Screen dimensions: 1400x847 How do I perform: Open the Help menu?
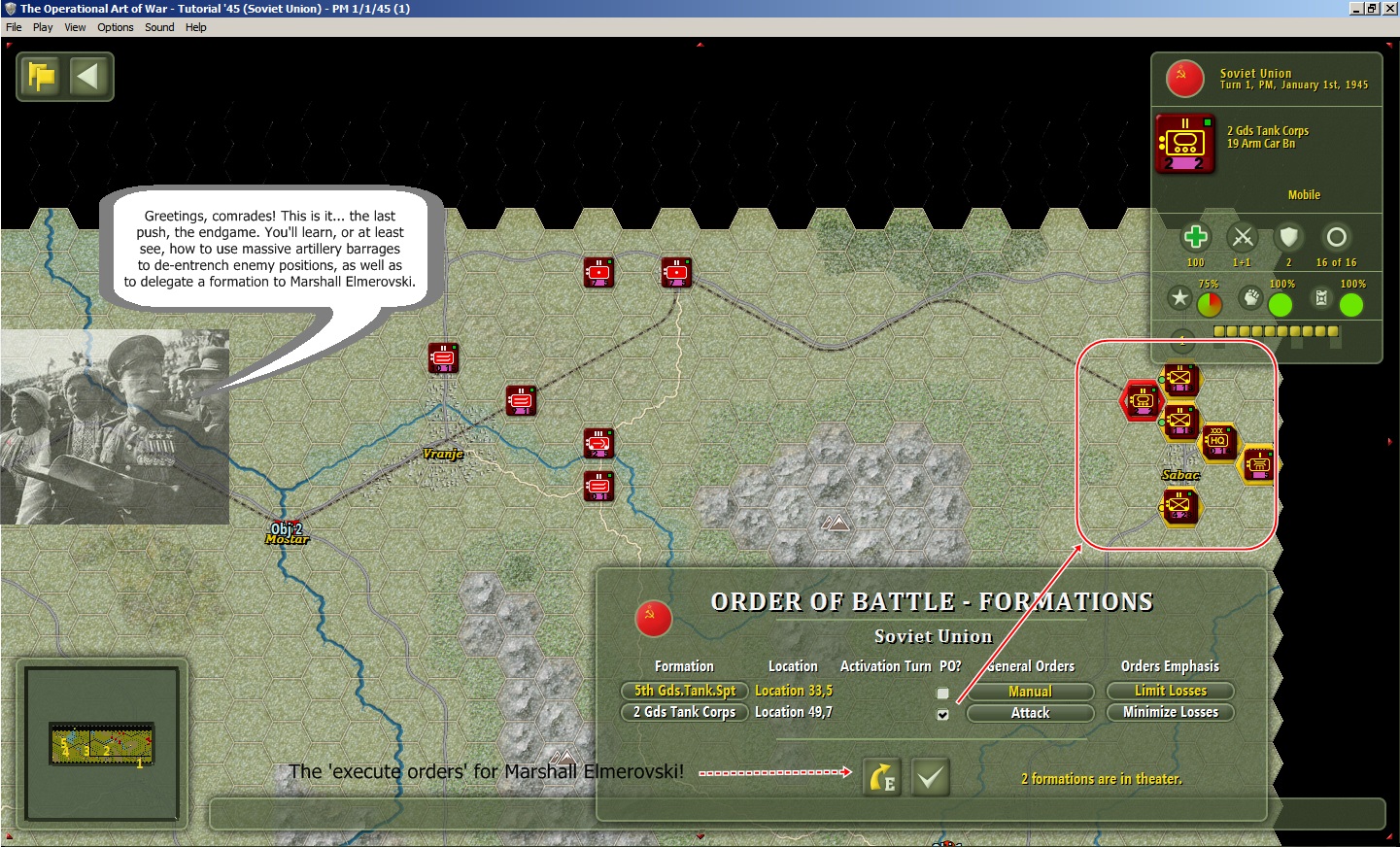[196, 27]
